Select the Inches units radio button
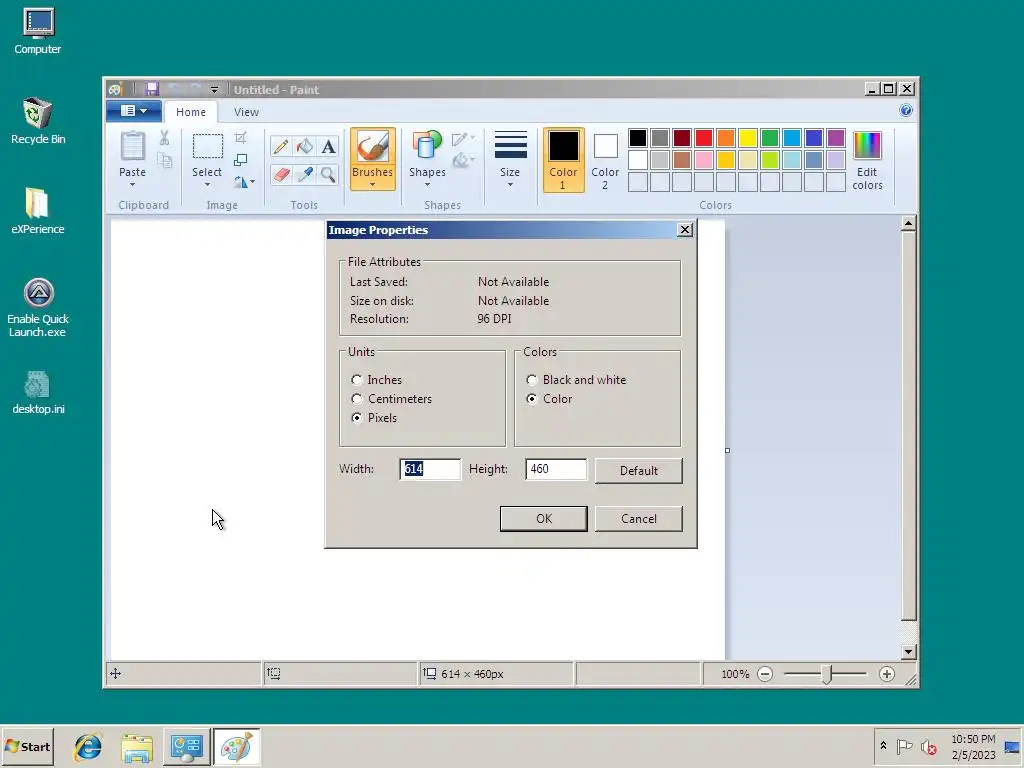Image resolution: width=1024 pixels, height=768 pixels. click(357, 379)
